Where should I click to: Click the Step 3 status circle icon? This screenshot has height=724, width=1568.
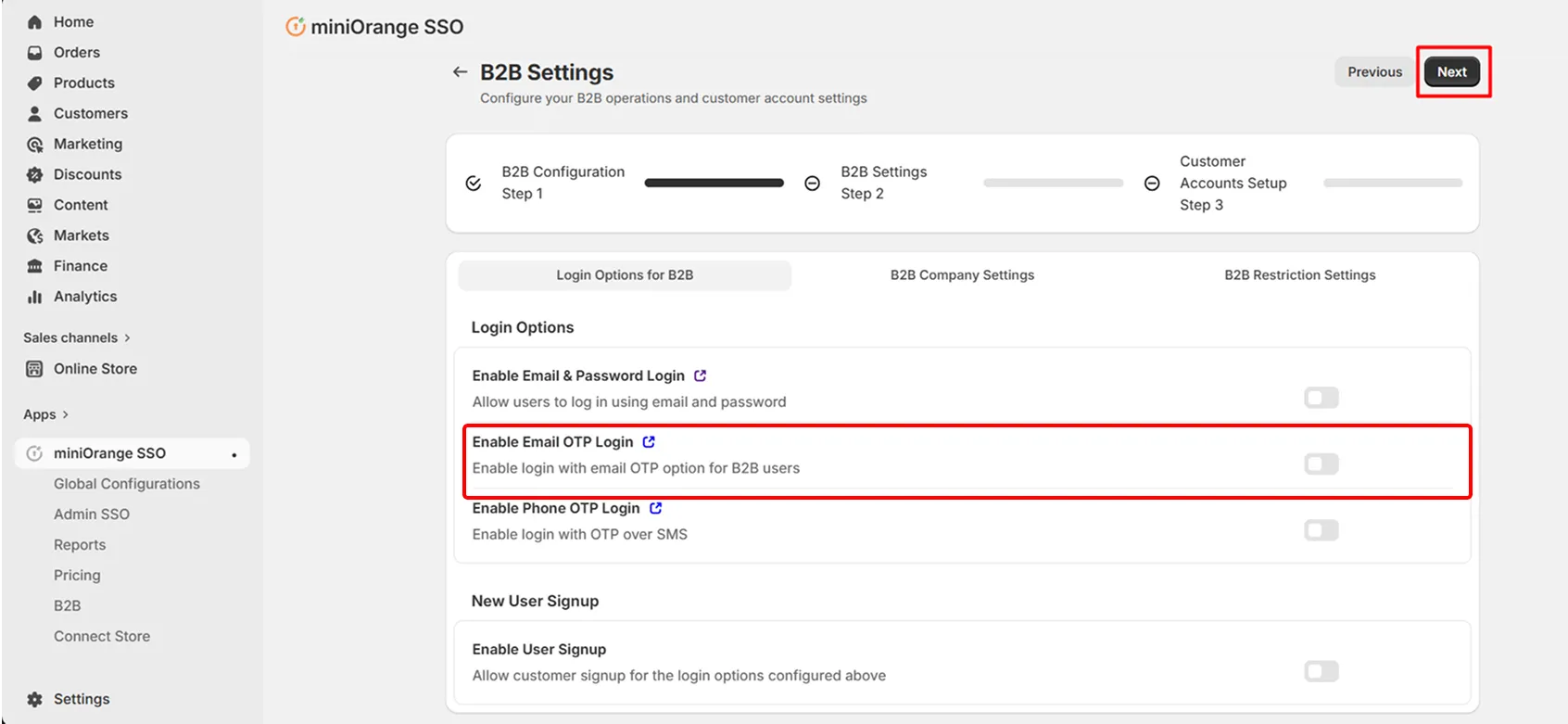click(1152, 184)
